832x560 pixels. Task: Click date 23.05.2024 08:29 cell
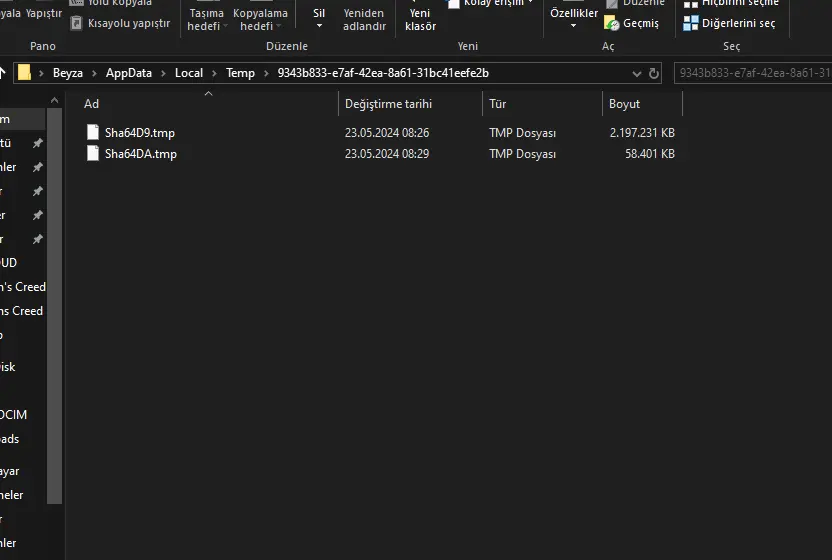click(387, 154)
